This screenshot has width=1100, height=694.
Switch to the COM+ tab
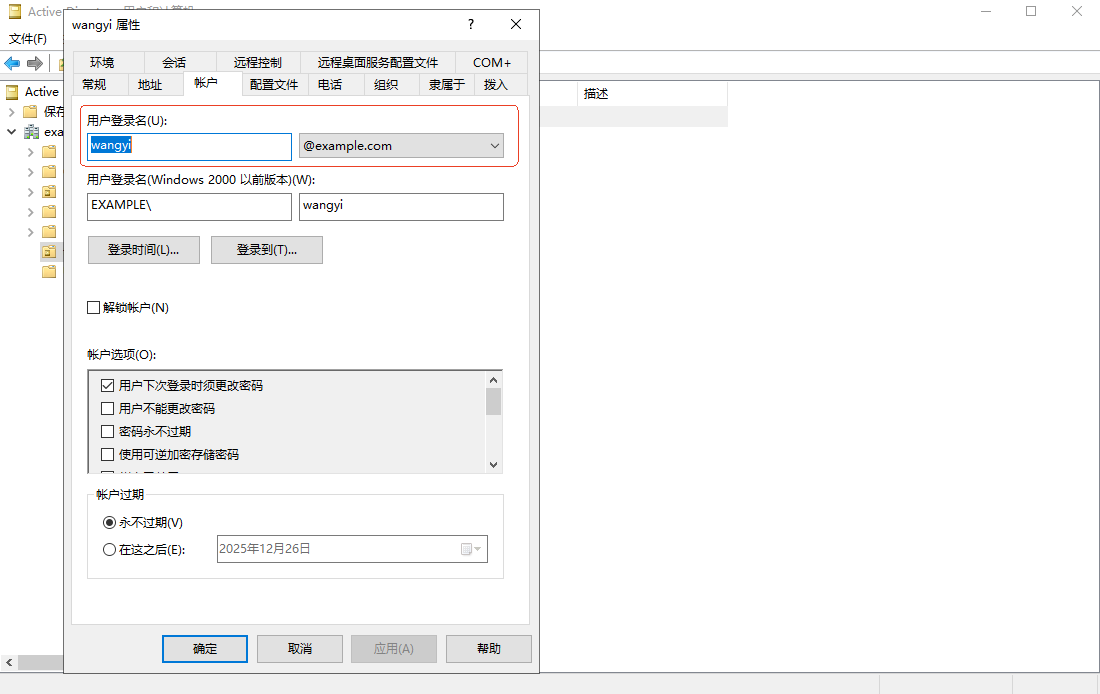[x=492, y=62]
